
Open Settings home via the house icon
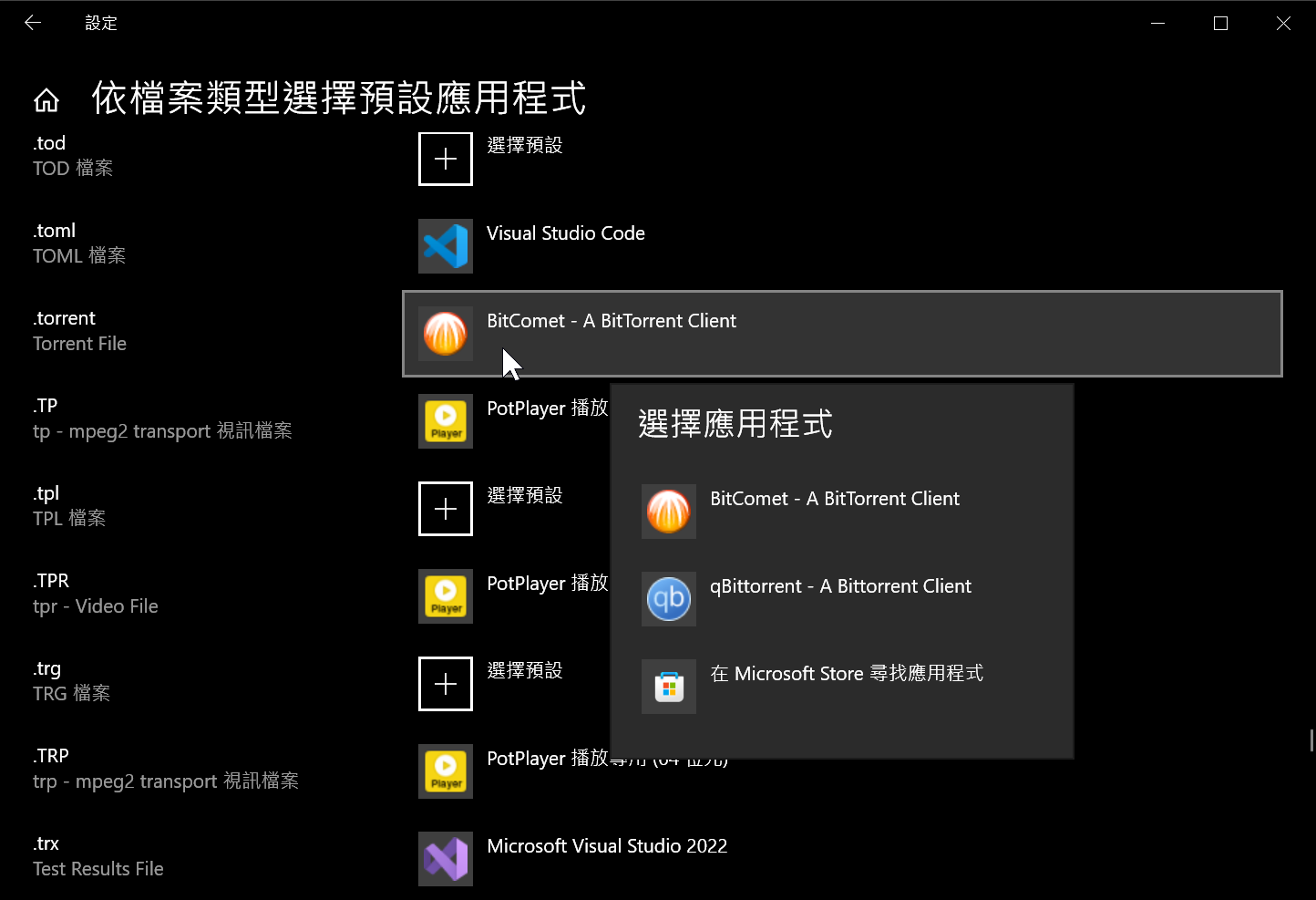46,100
